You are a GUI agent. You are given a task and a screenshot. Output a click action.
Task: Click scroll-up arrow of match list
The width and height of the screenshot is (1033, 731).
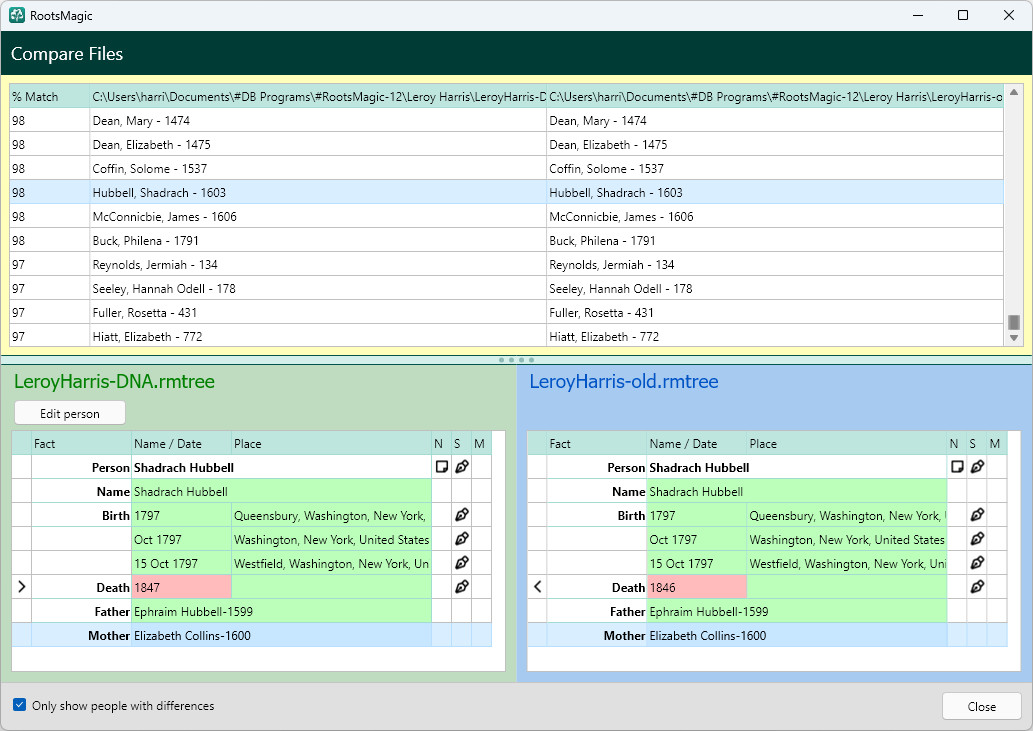tap(1014, 92)
